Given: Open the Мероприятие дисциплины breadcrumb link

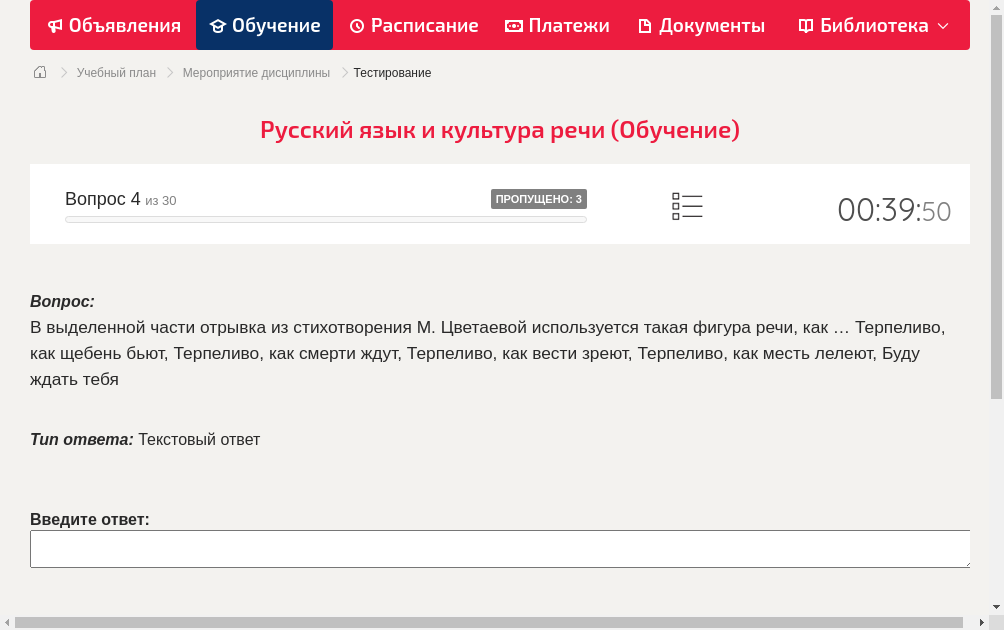Looking at the screenshot, I should (256, 72).
